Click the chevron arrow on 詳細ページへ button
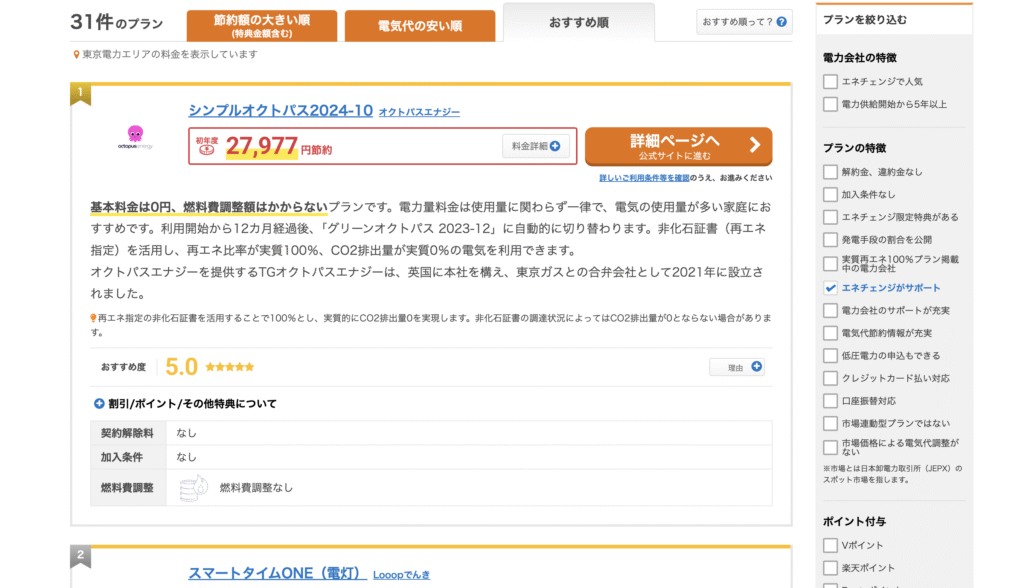Image resolution: width=1024 pixels, height=588 pixels. tap(755, 145)
